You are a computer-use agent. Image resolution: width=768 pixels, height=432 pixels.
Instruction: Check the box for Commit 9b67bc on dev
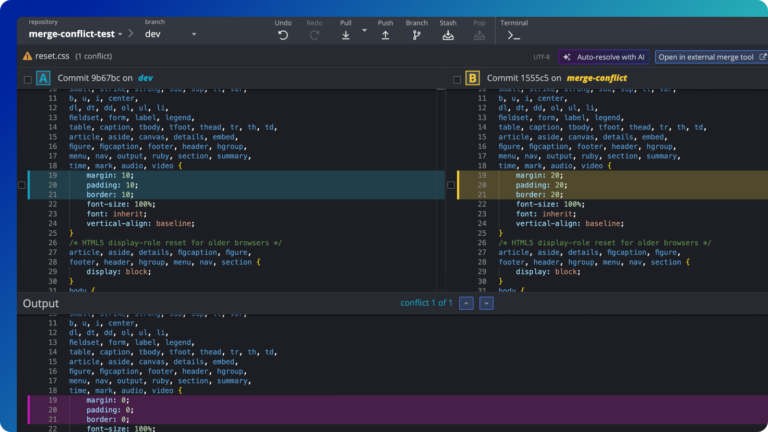click(x=27, y=78)
